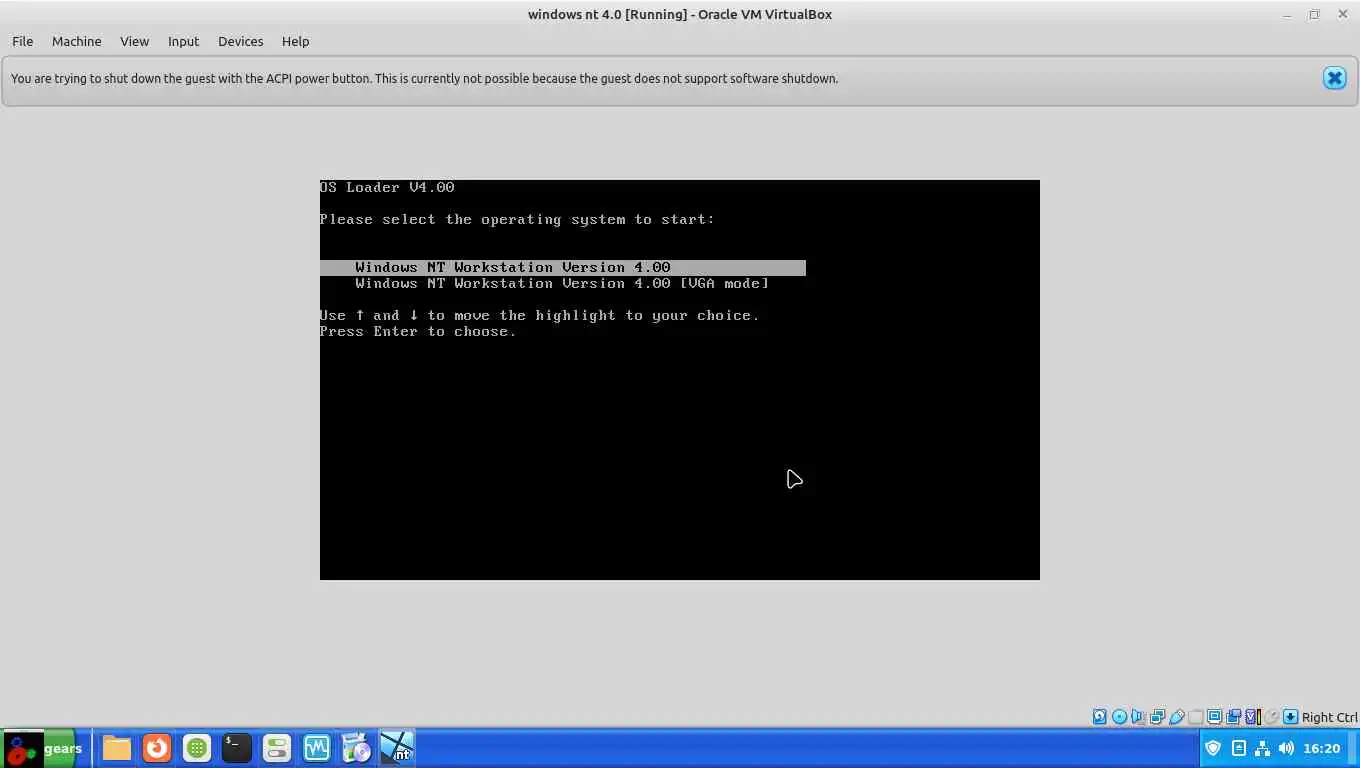
Task: Launch Firefox from the taskbar
Action: click(157, 748)
